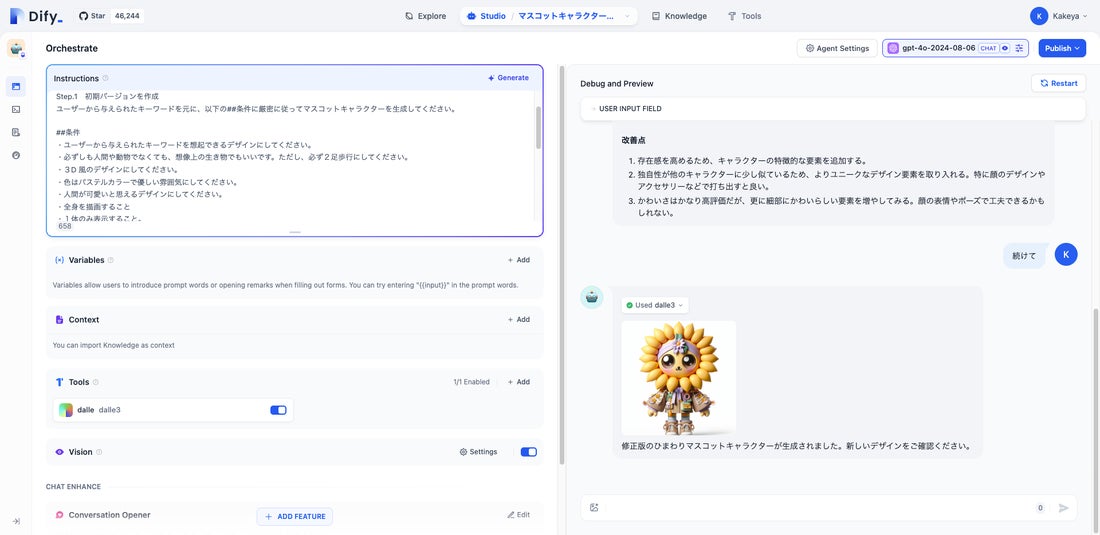Click the Variables braces icon
This screenshot has height=535, width=1100.
(x=59, y=260)
